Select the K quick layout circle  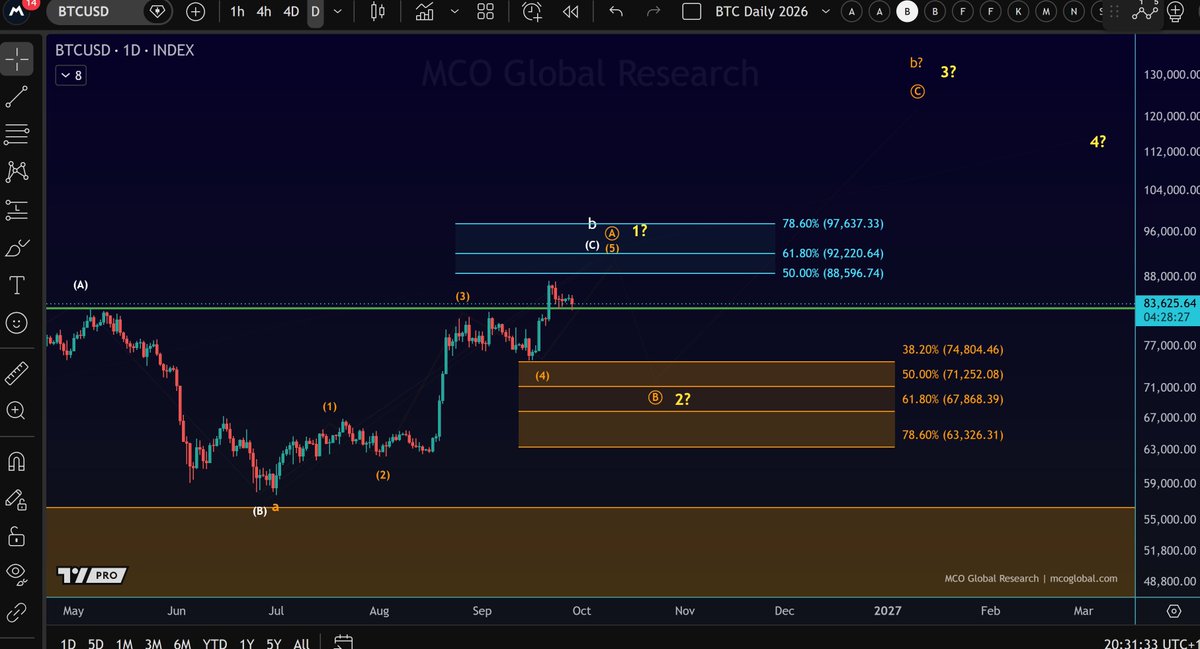(x=1018, y=12)
